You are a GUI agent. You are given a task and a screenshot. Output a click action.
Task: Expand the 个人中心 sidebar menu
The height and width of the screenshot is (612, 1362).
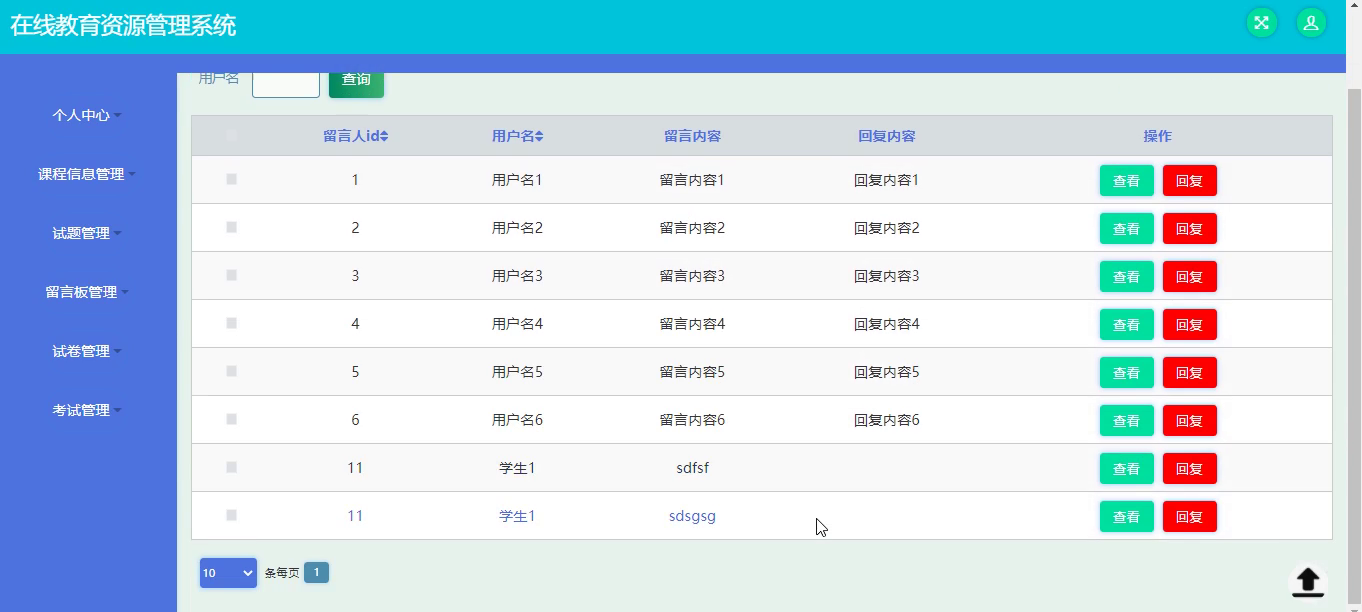87,115
